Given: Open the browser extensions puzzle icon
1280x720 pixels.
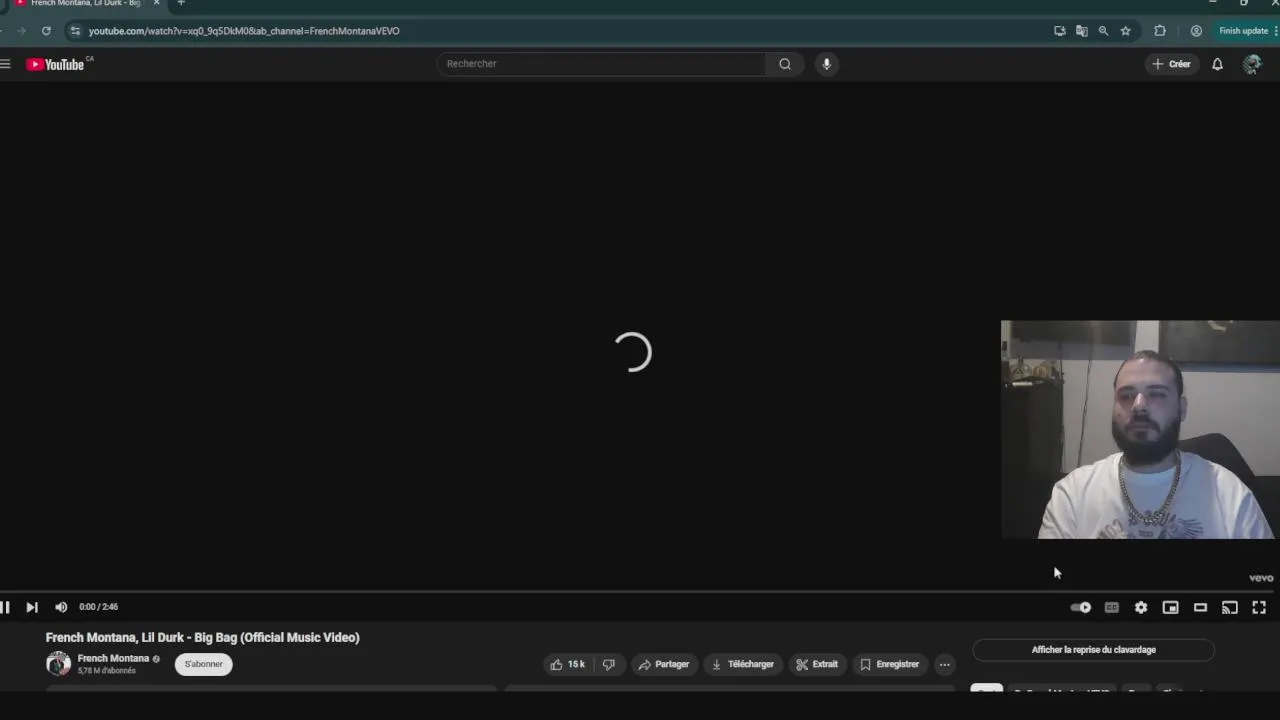Looking at the screenshot, I should 1160,31.
